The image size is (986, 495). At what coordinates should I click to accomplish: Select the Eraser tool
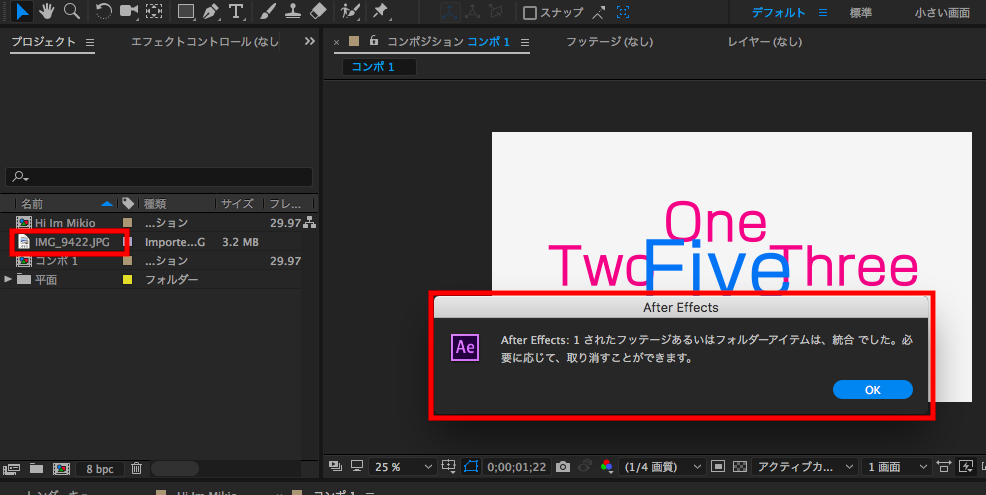pyautogui.click(x=319, y=11)
